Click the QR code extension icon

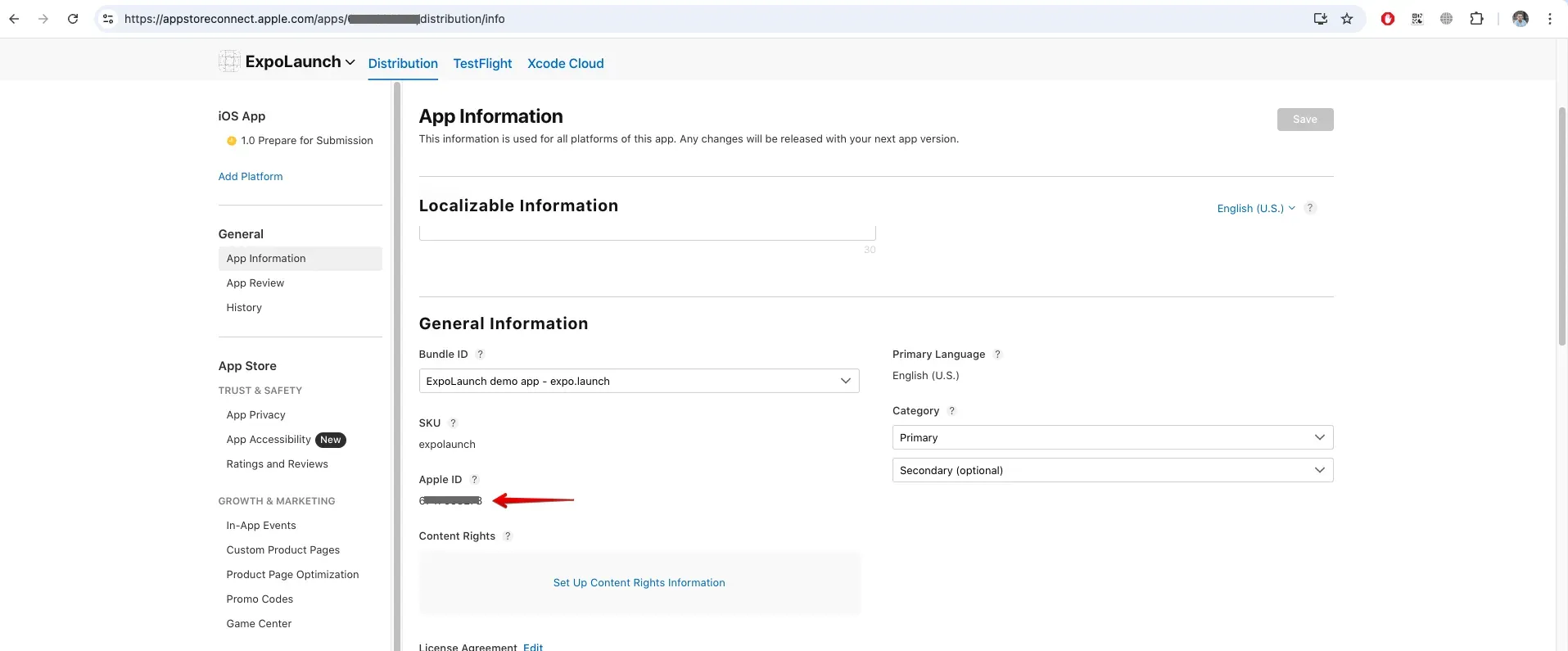[x=1417, y=19]
